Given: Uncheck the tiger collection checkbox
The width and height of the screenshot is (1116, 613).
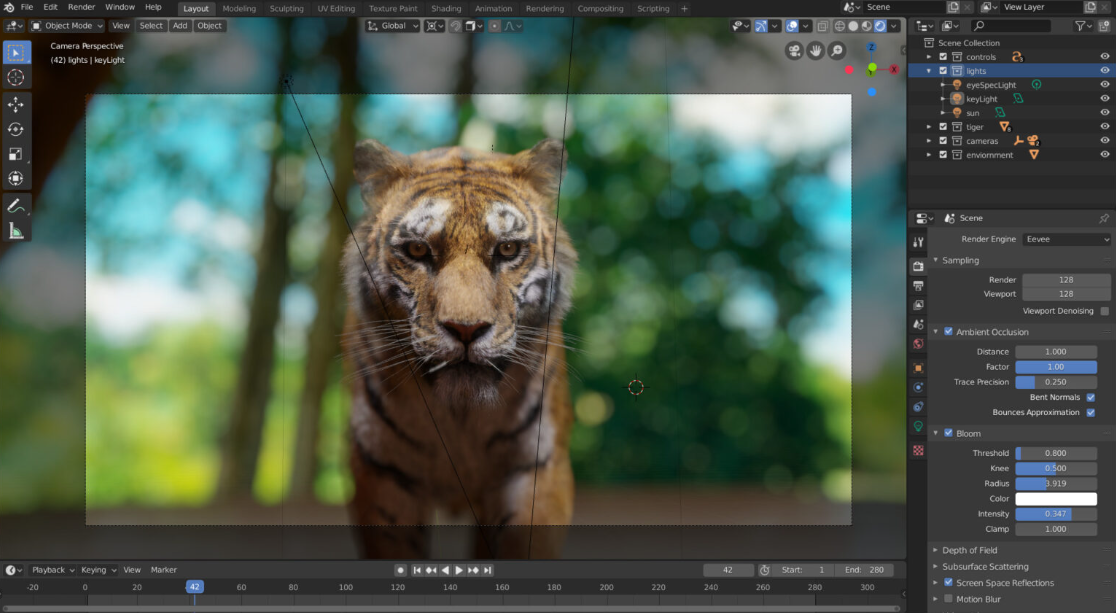Looking at the screenshot, I should coord(941,126).
